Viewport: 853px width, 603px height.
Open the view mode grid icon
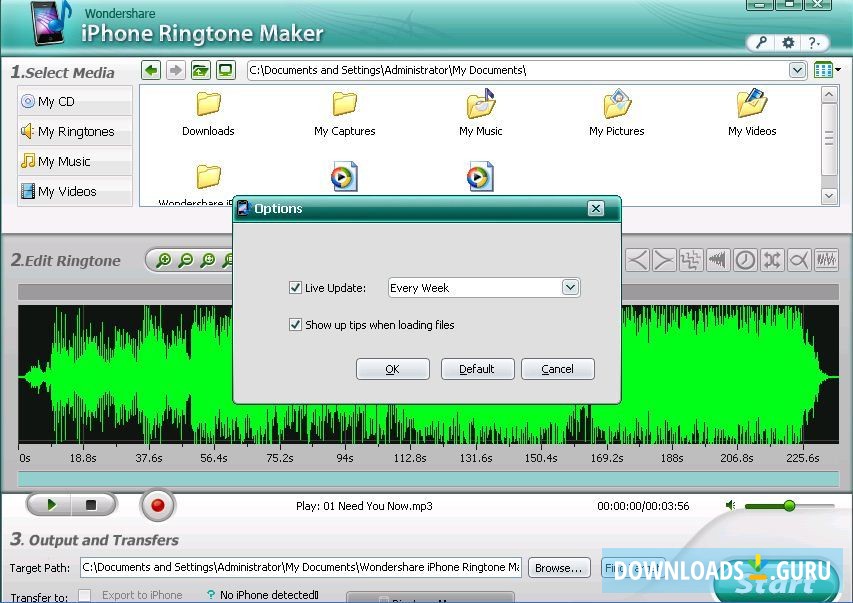click(823, 70)
